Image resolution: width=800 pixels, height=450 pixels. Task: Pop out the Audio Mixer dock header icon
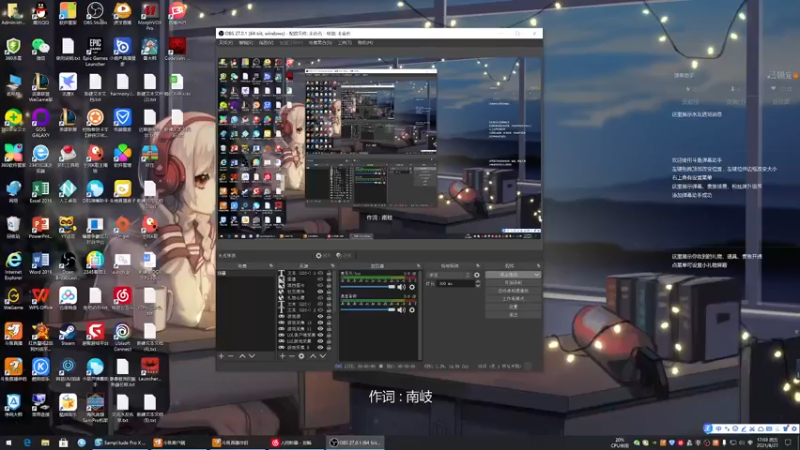(418, 266)
